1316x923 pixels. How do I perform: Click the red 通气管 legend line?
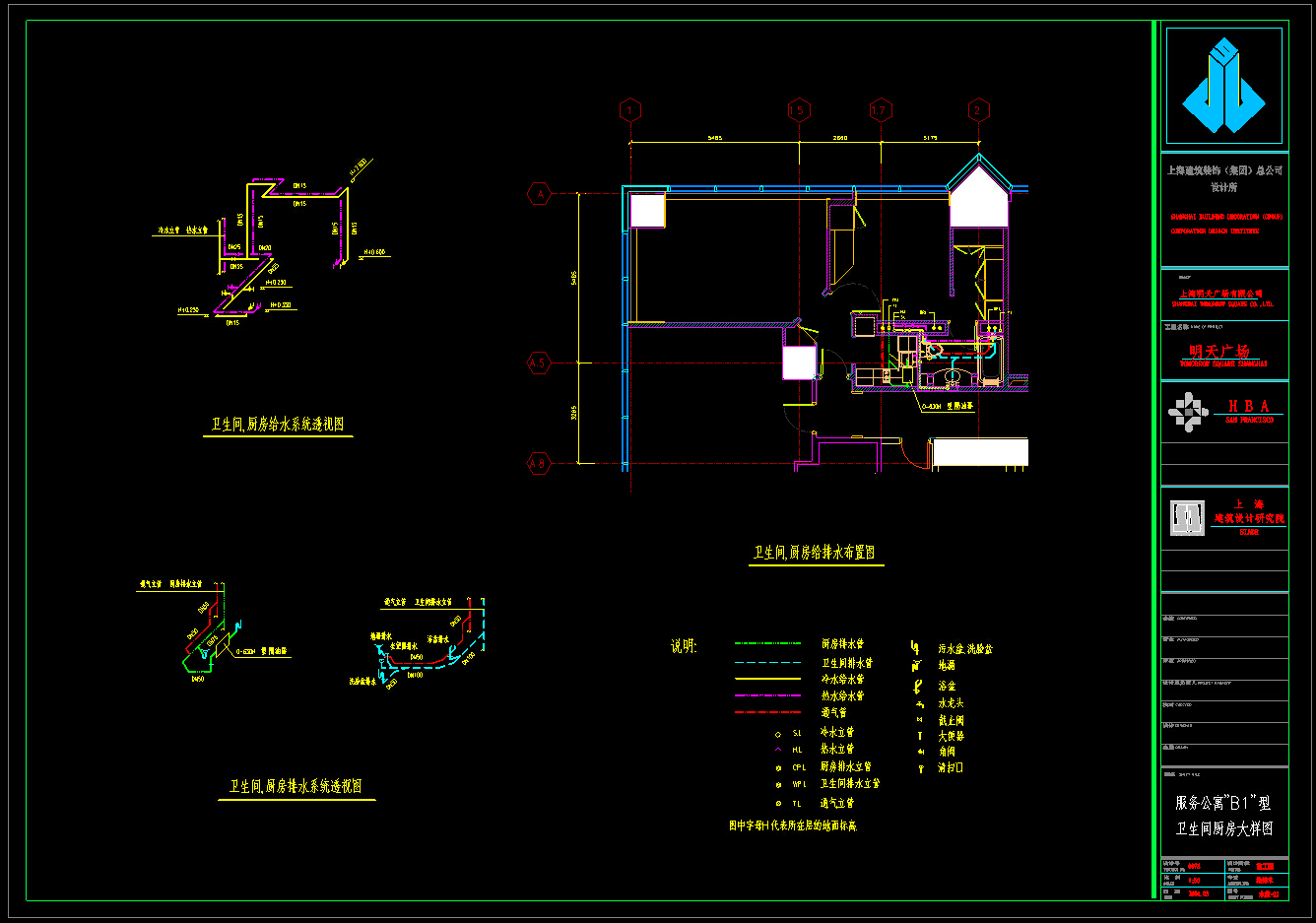tap(767, 711)
